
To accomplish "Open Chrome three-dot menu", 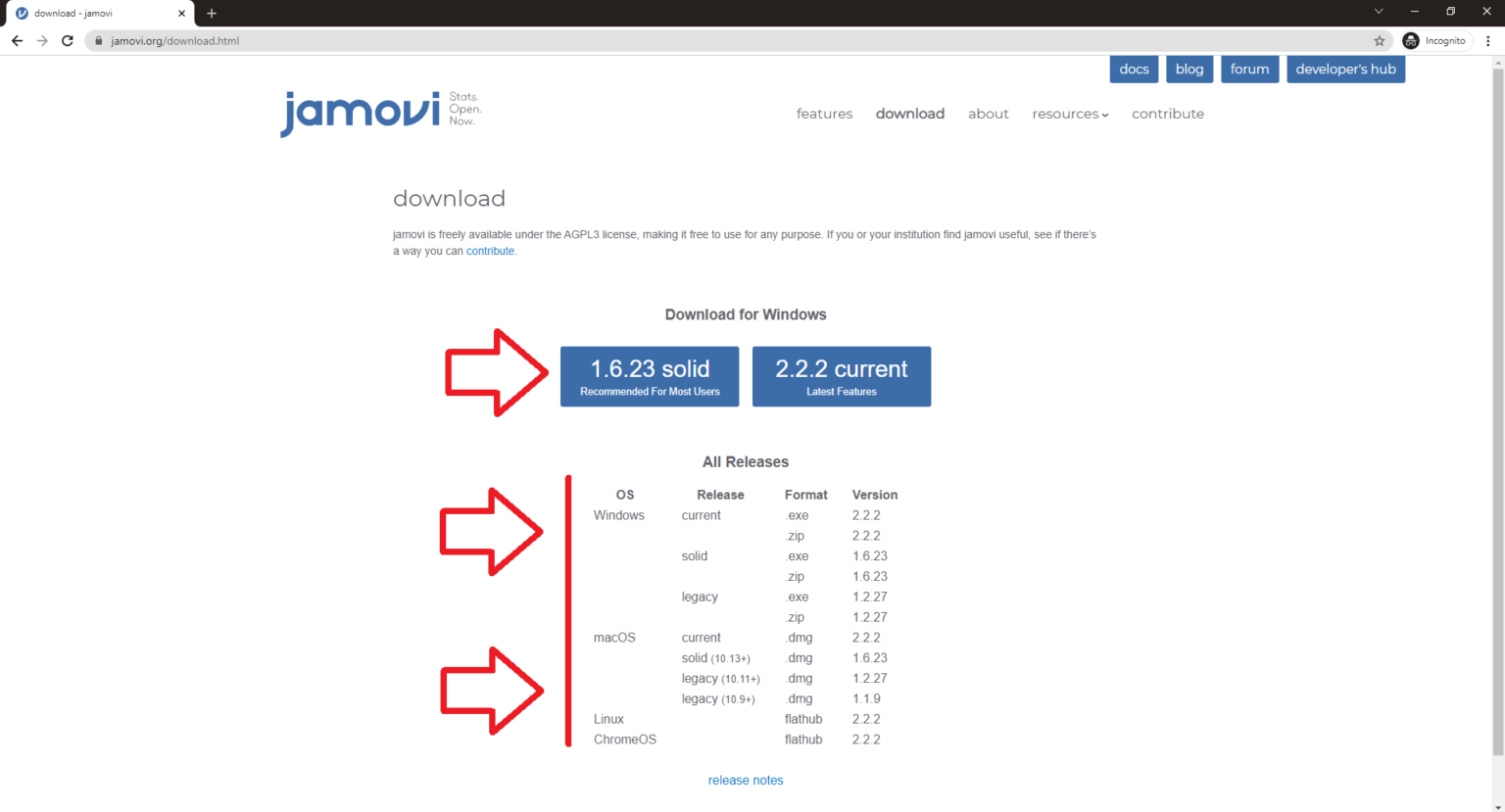I will click(1488, 41).
